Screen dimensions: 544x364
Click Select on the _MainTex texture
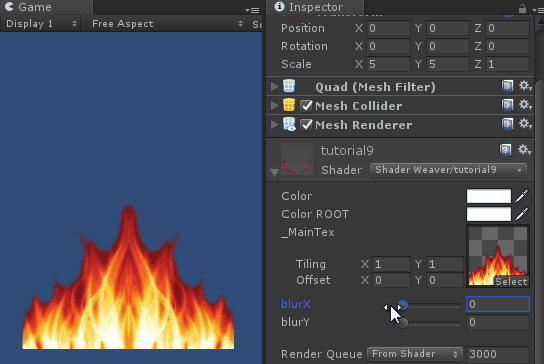coord(511,281)
